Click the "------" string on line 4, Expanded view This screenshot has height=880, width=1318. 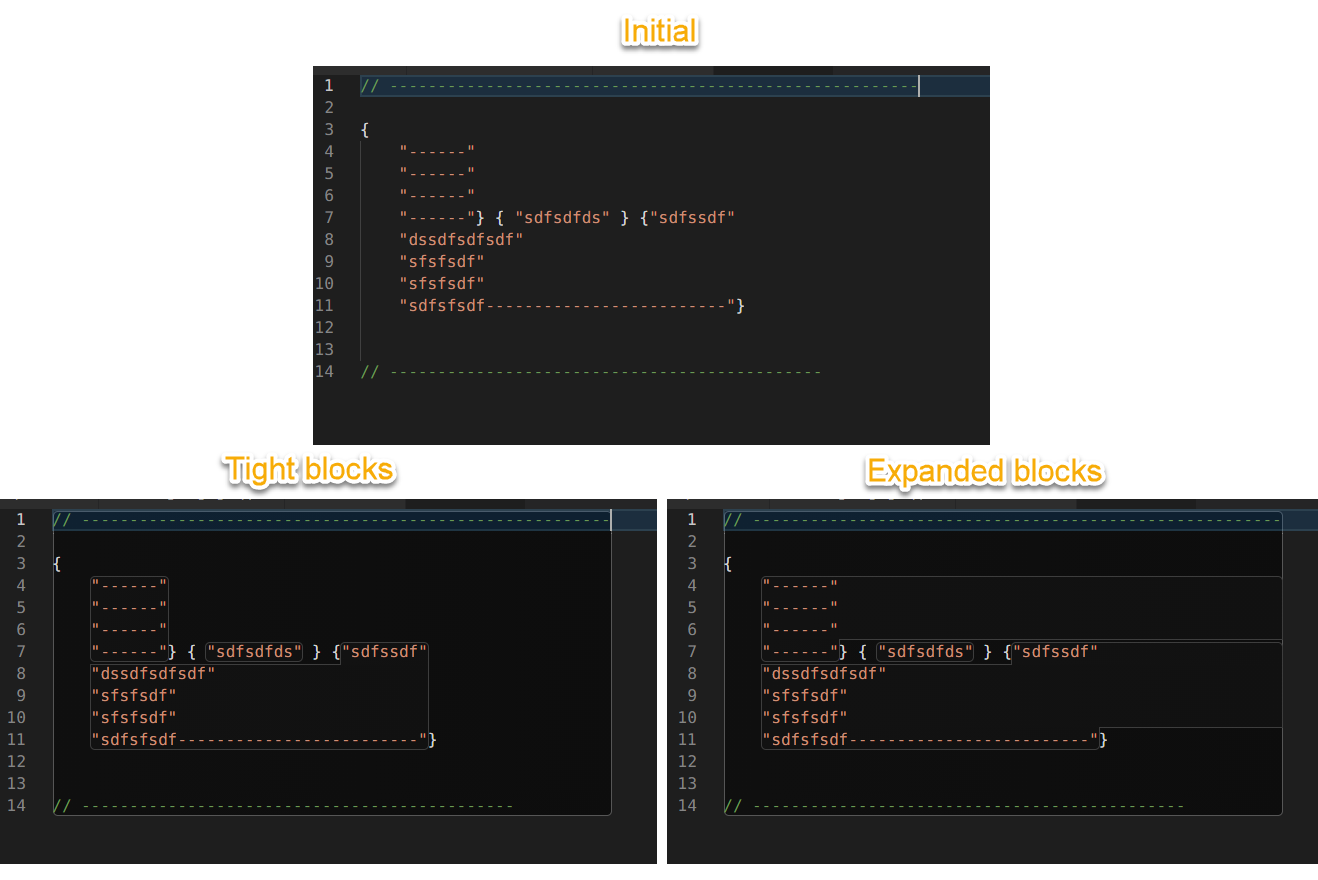pos(800,585)
